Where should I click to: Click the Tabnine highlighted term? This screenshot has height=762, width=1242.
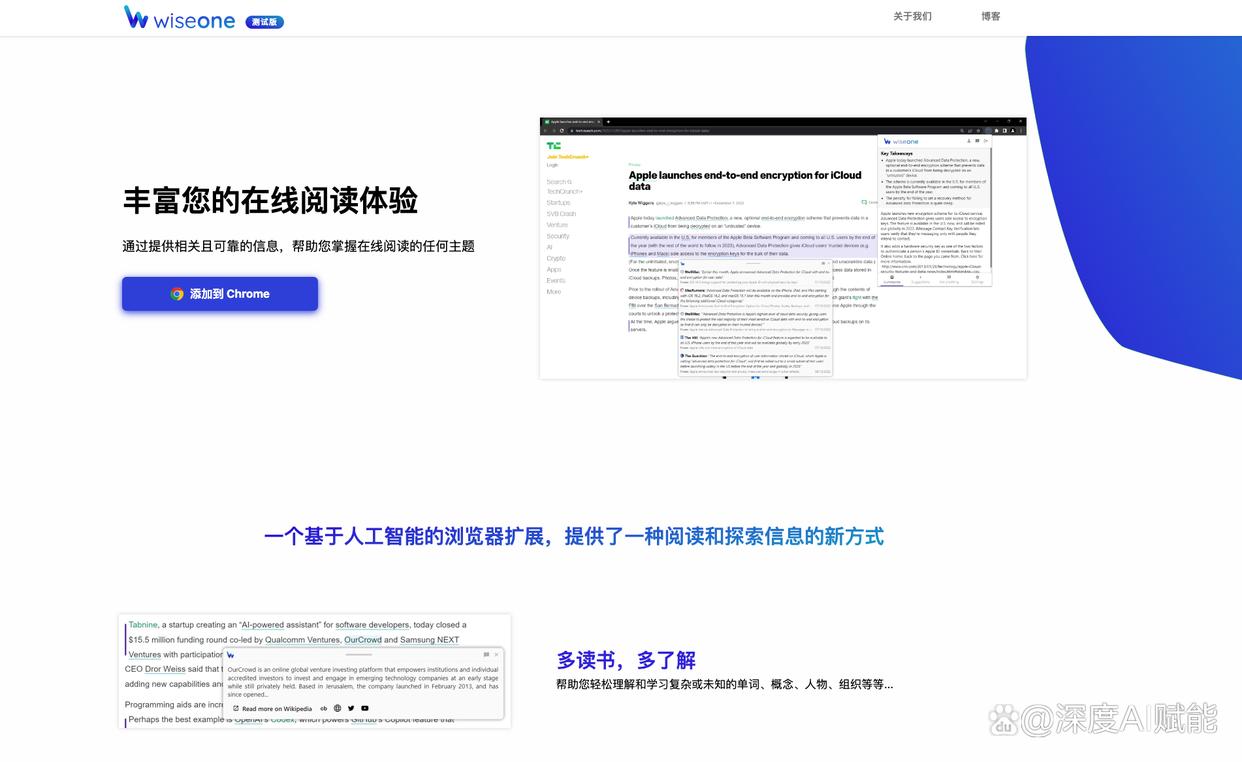click(143, 625)
